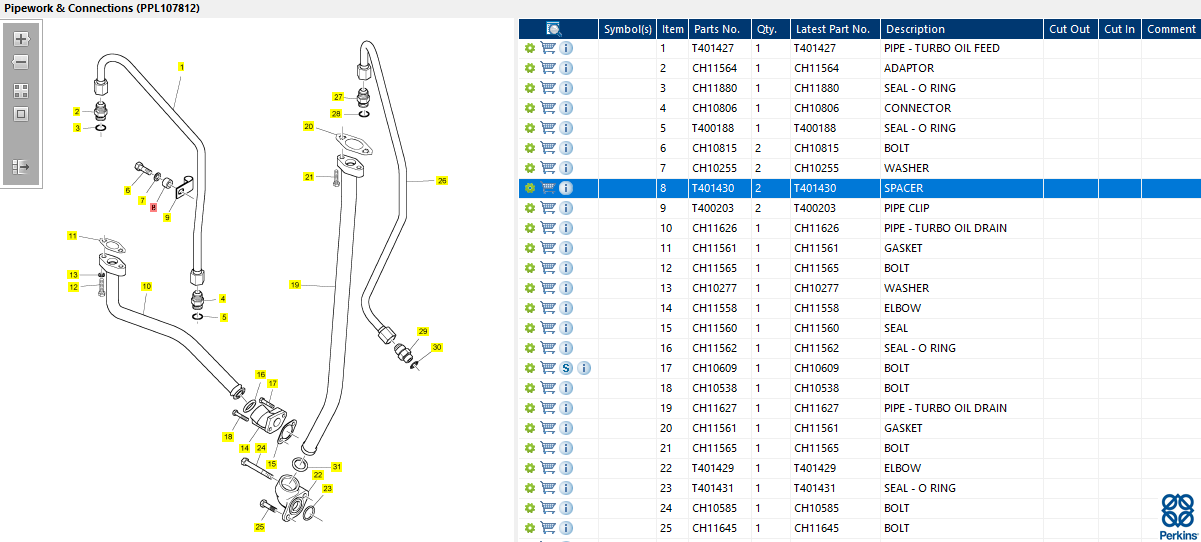Open info for CH10255 WASHER
1201x542 pixels.
click(x=566, y=168)
